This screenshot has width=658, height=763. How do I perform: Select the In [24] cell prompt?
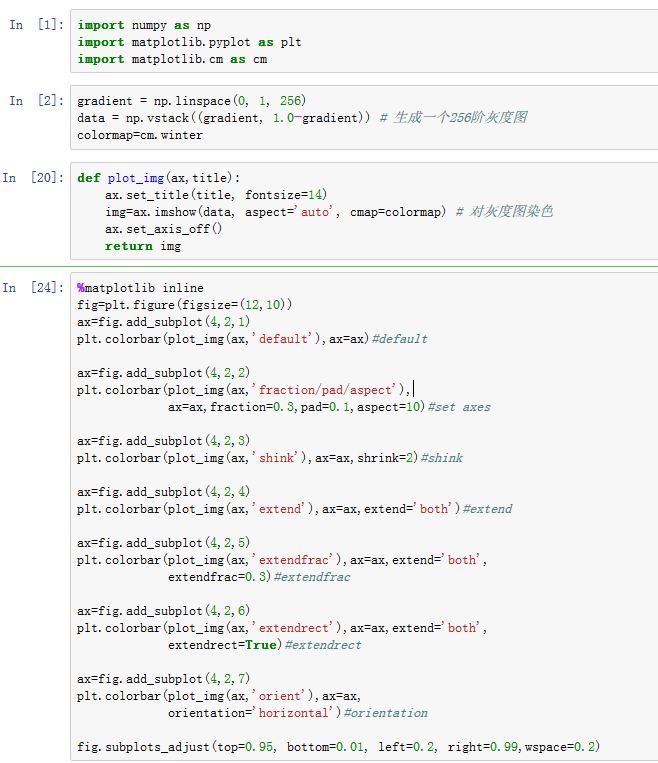(x=32, y=288)
